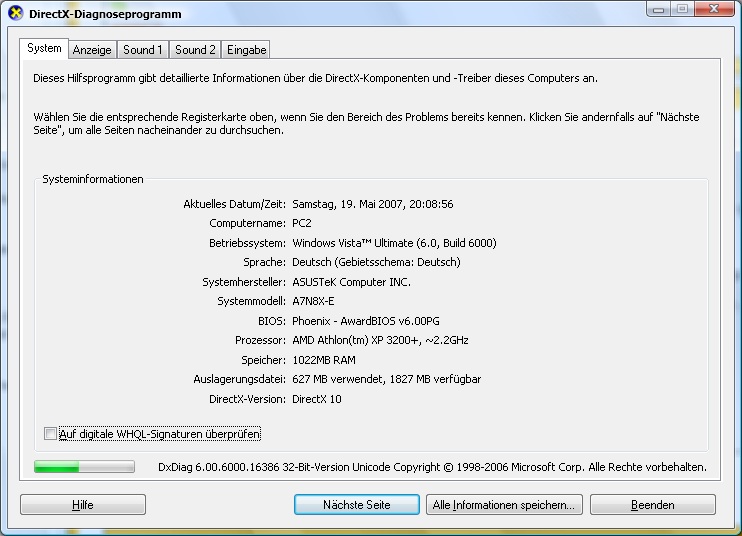Click the DxDiag 6.00.6000.16386 copyright text

432,467
